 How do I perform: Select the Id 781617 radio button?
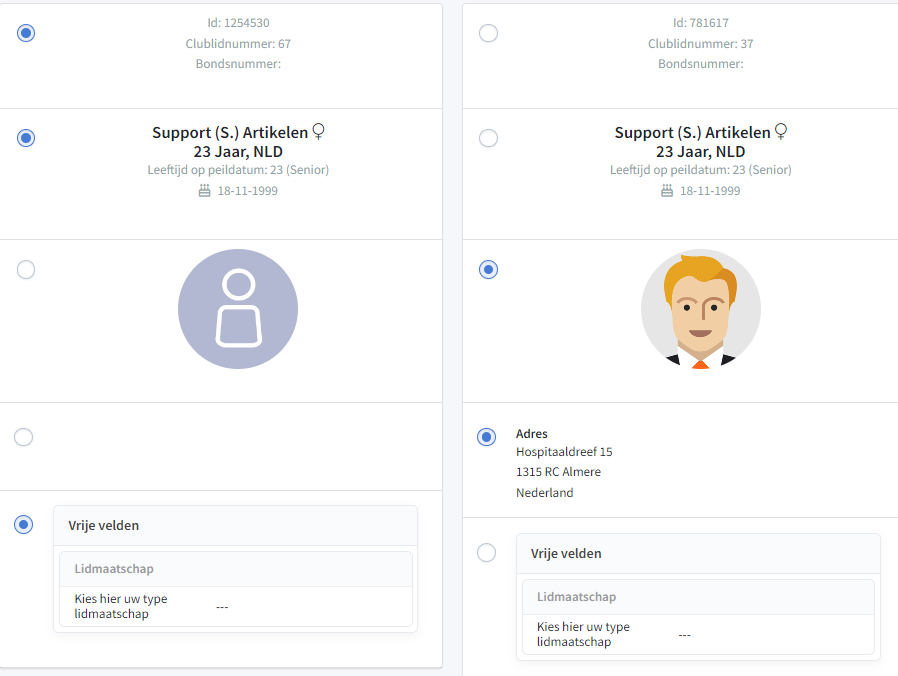pyautogui.click(x=488, y=33)
